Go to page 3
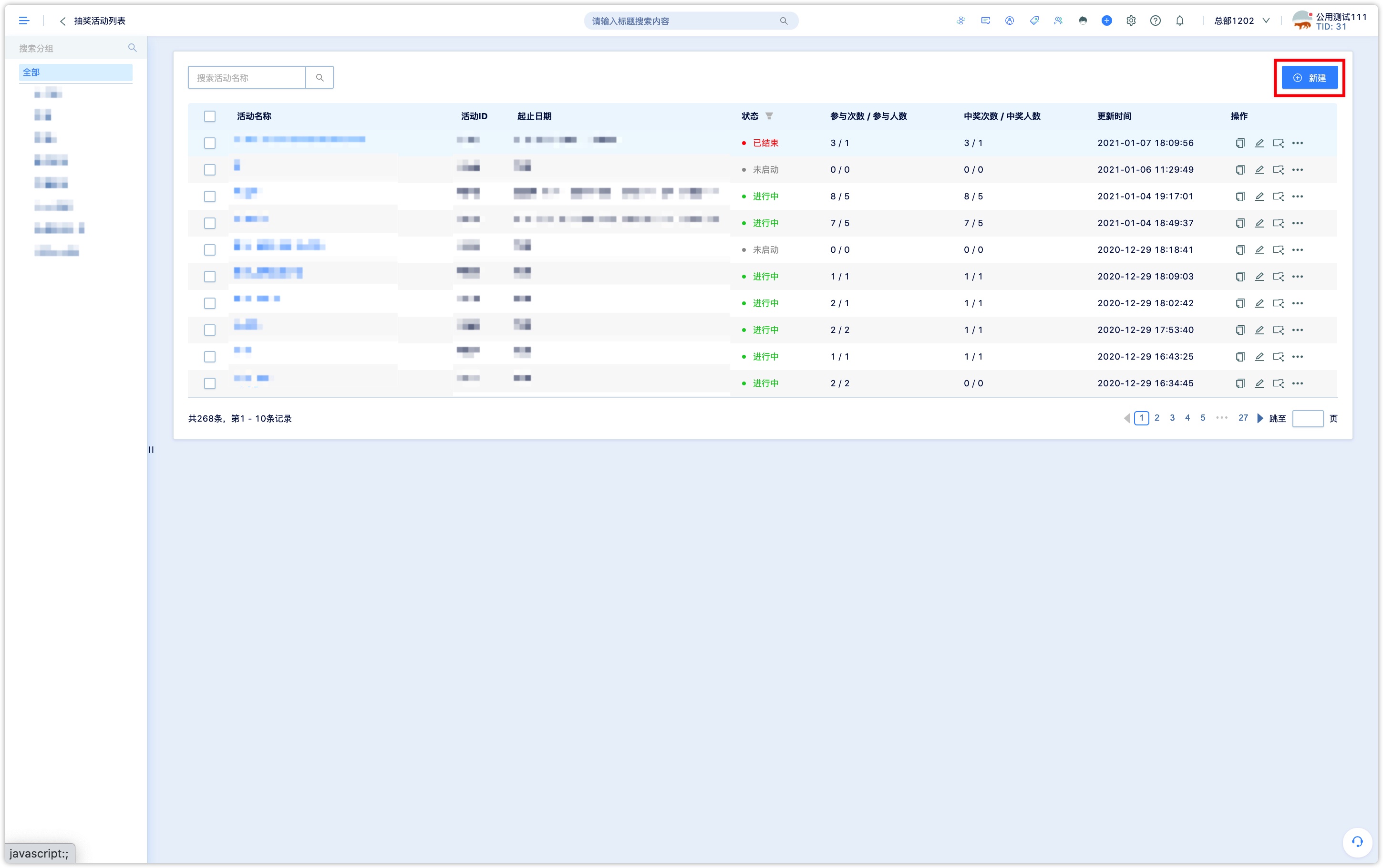 click(1172, 418)
